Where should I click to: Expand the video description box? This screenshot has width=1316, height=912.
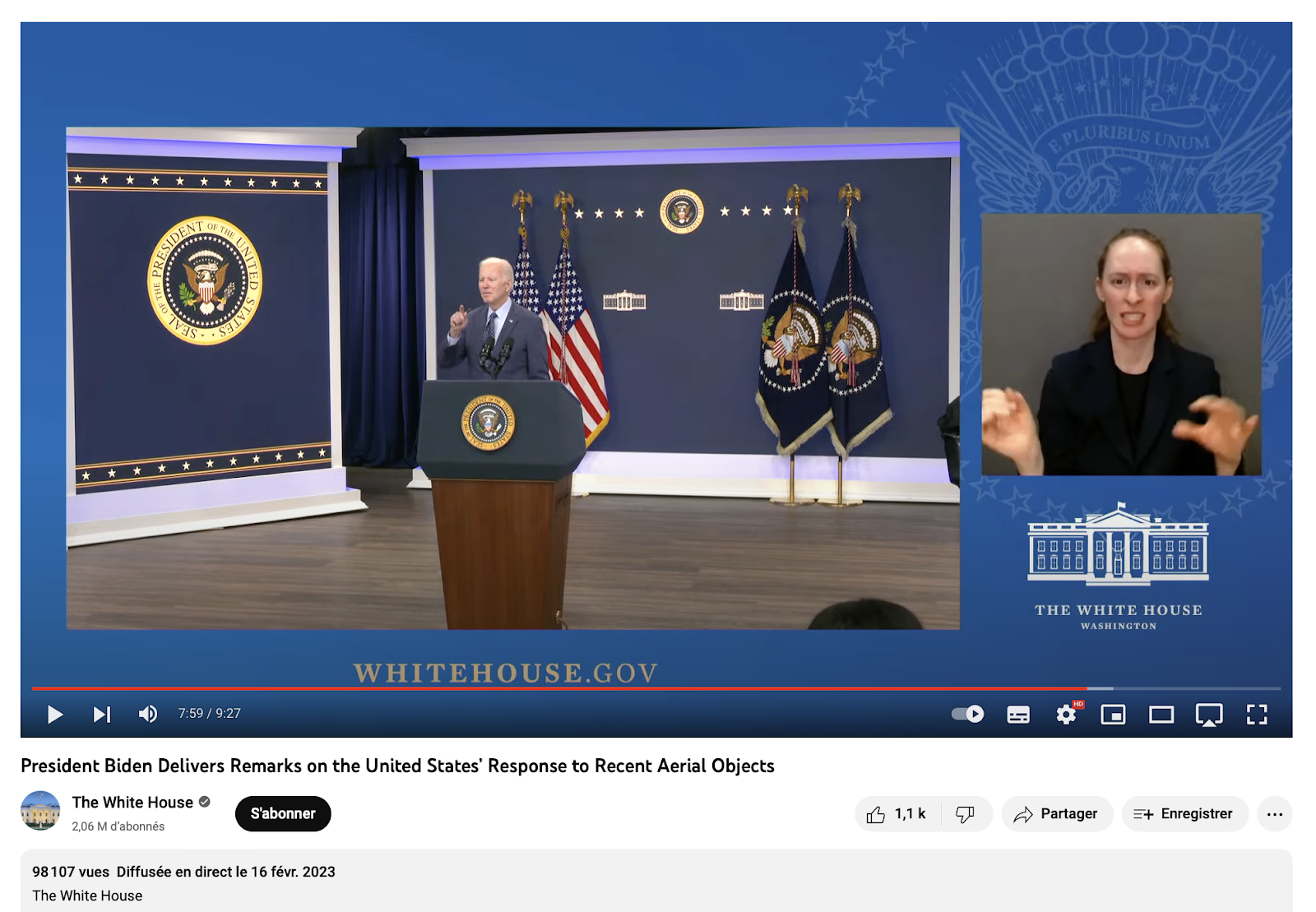click(x=656, y=881)
